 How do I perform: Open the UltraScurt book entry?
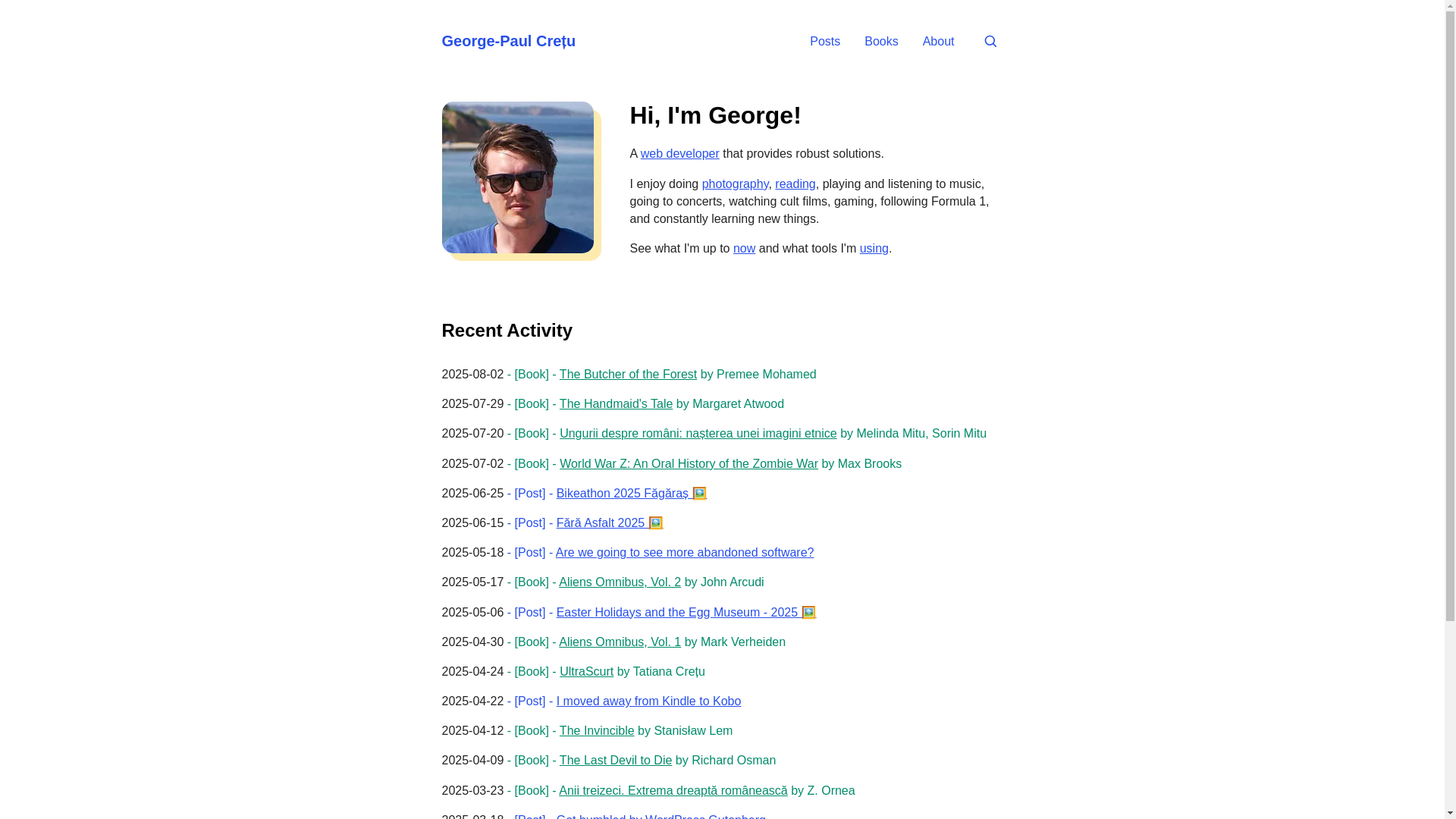(x=586, y=672)
